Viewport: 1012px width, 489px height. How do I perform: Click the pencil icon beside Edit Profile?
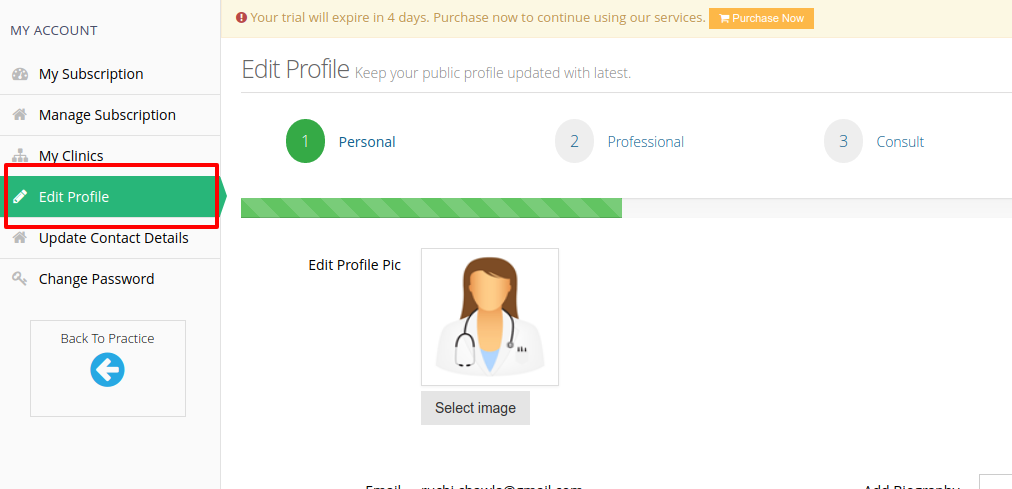20,197
